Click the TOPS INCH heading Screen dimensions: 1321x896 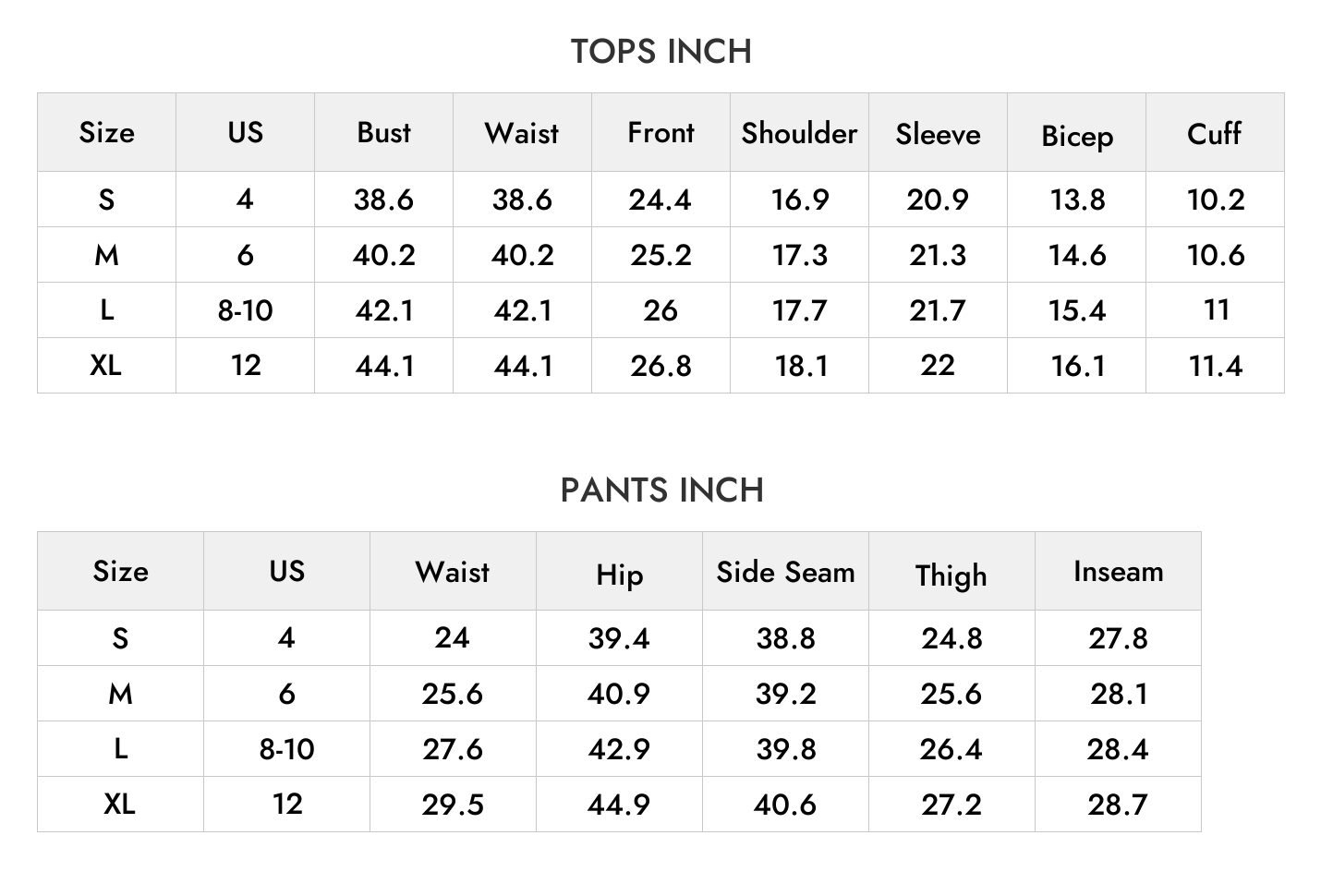click(660, 52)
